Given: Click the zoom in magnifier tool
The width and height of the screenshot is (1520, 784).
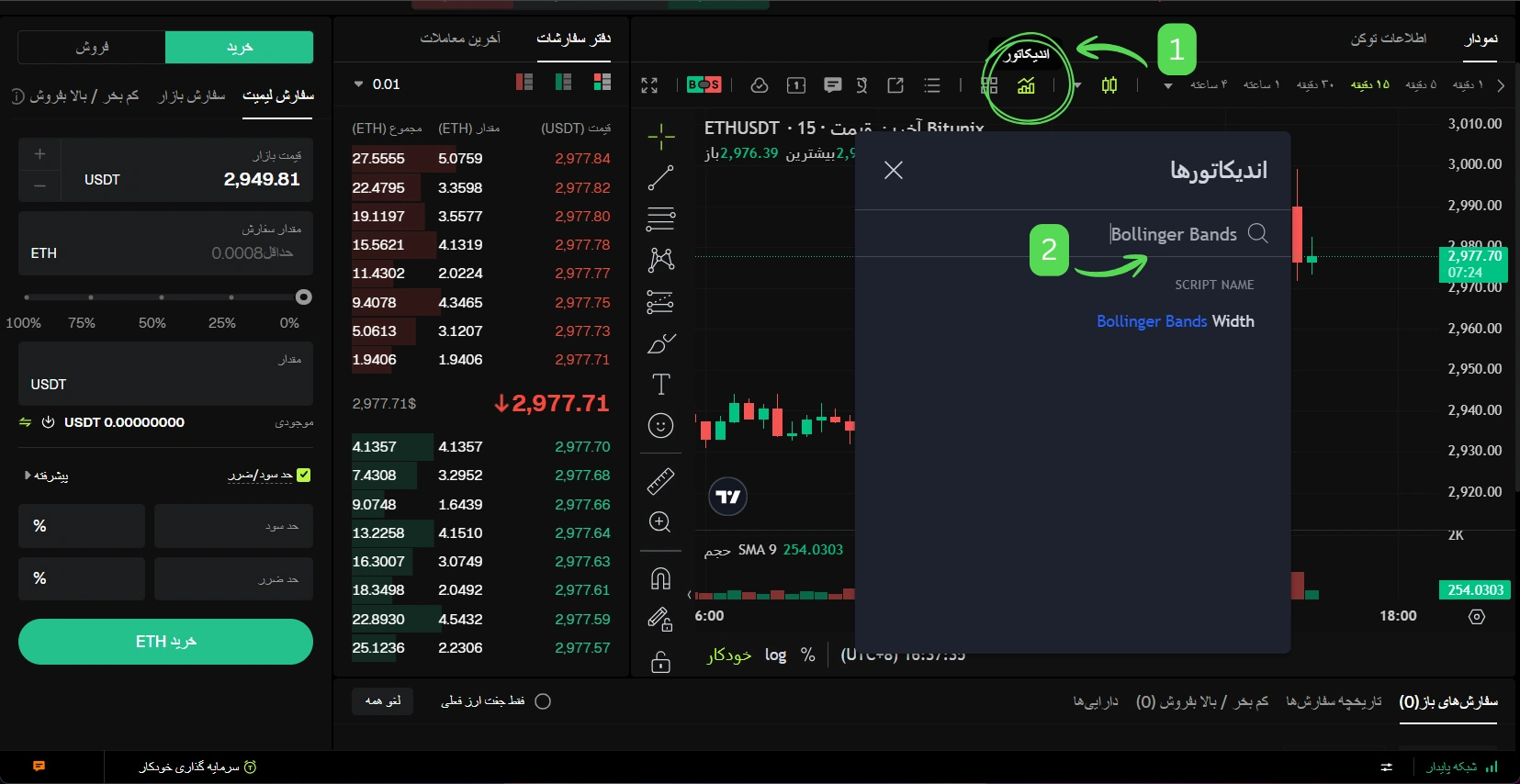Looking at the screenshot, I should (660, 522).
